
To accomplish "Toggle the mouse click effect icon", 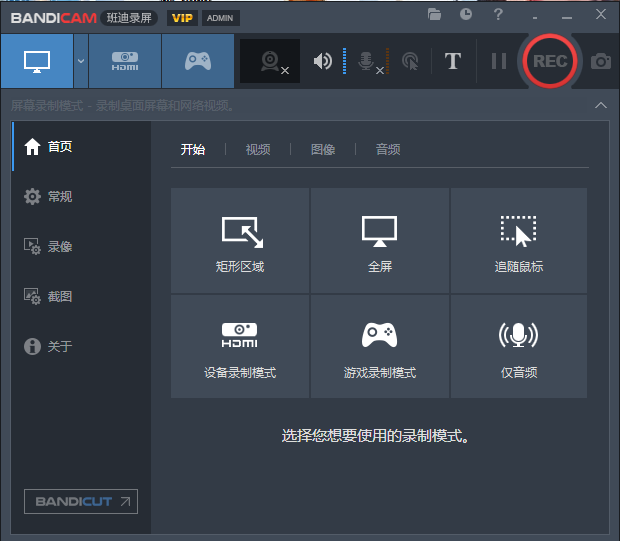I will pos(410,61).
